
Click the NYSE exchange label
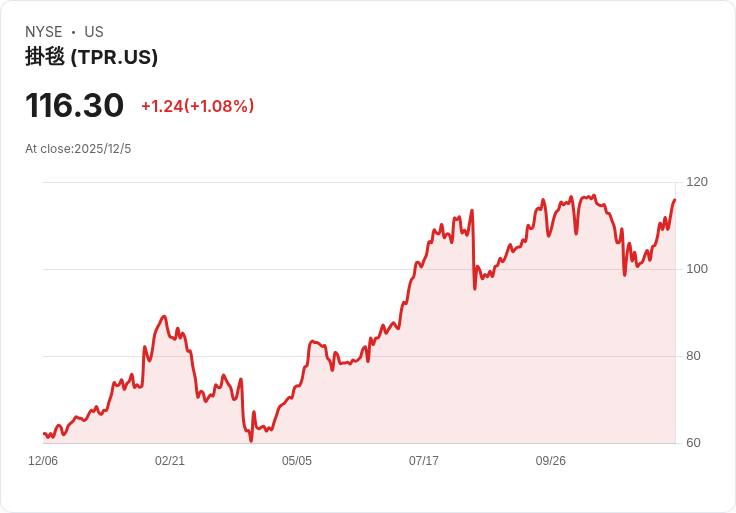tap(44, 32)
